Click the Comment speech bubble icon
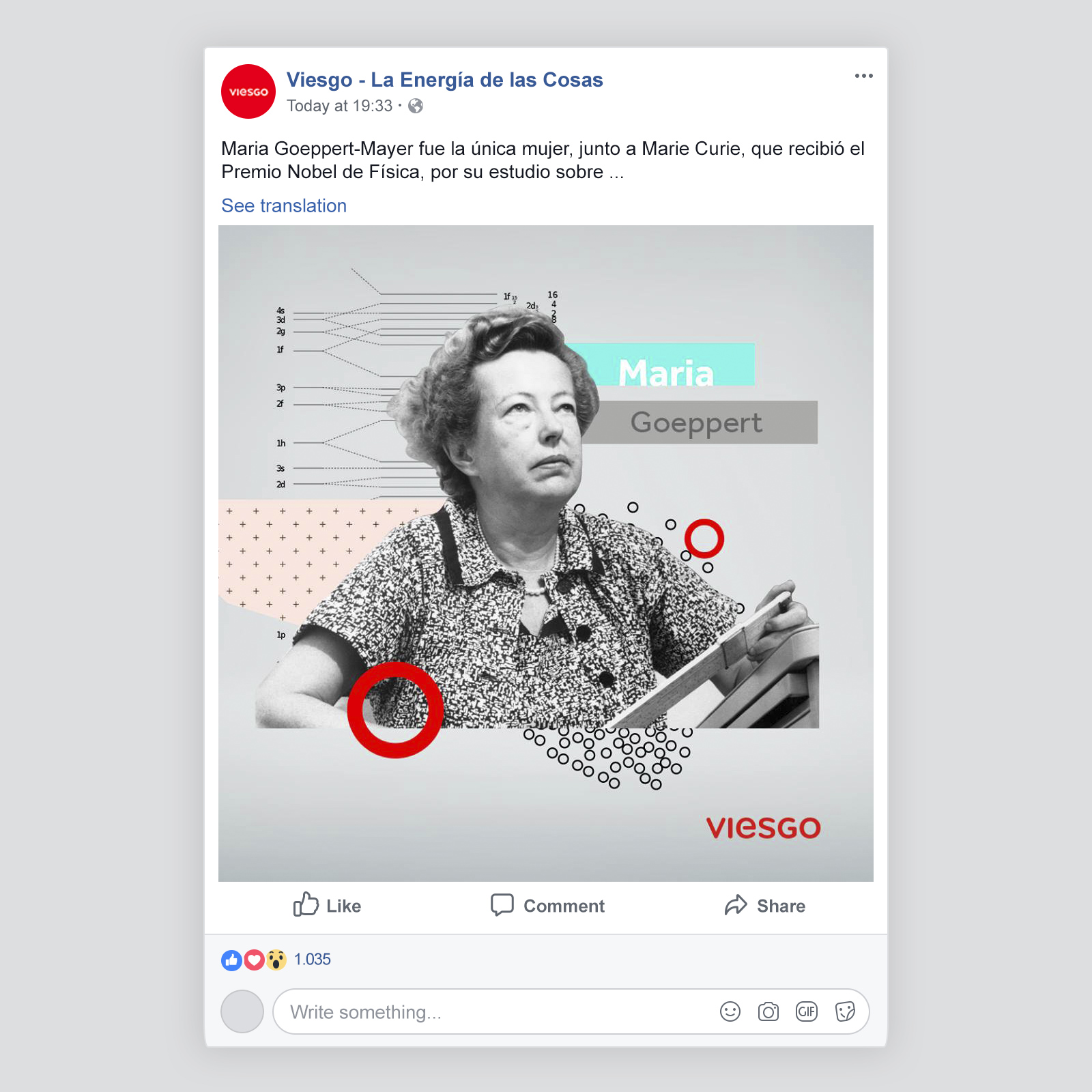This screenshot has height=1092, width=1092. 502,905
